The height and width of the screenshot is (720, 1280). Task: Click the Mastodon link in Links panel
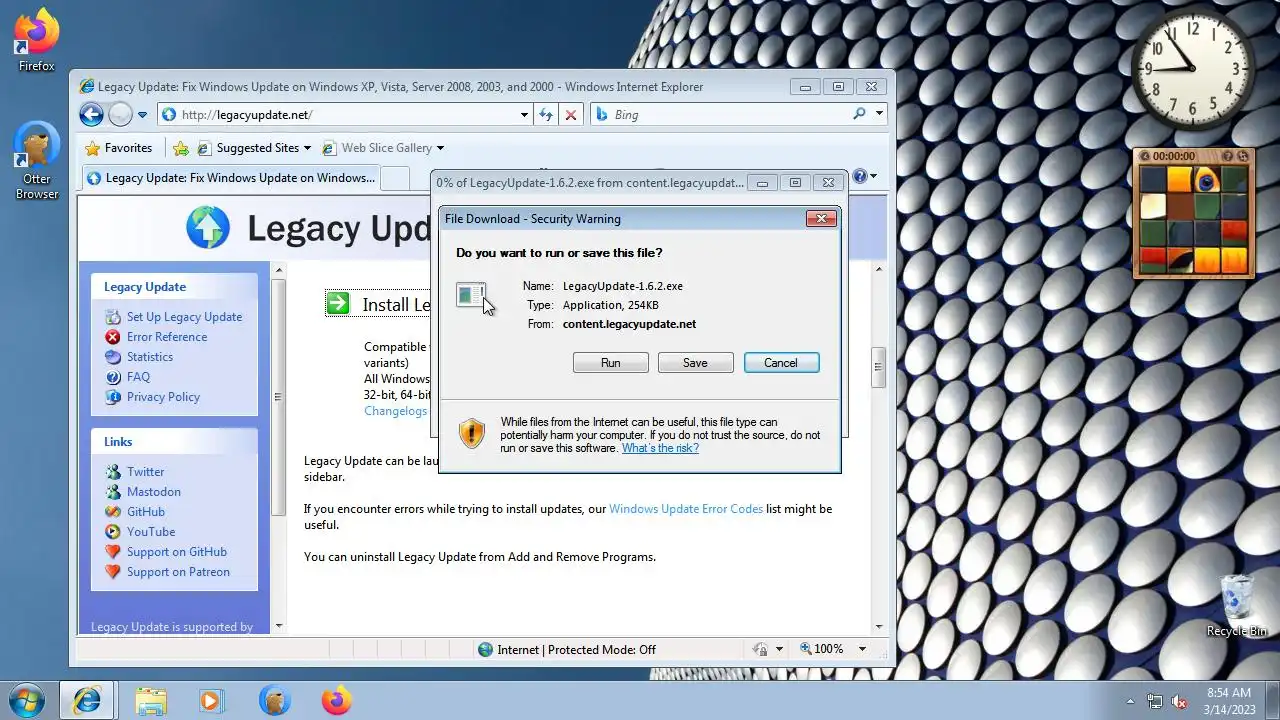pos(154,492)
